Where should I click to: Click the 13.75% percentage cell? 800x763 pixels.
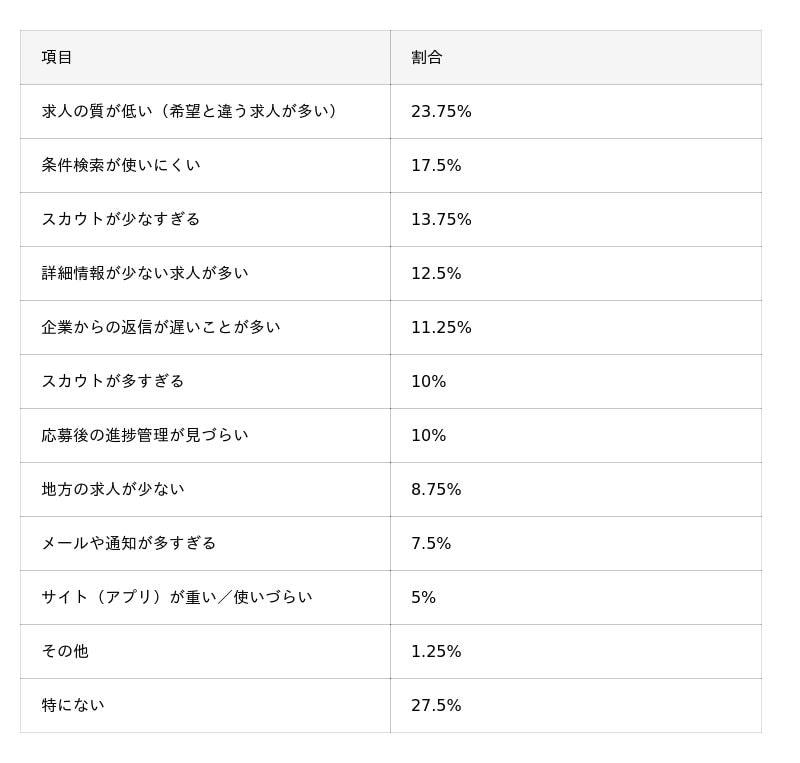tap(441, 219)
